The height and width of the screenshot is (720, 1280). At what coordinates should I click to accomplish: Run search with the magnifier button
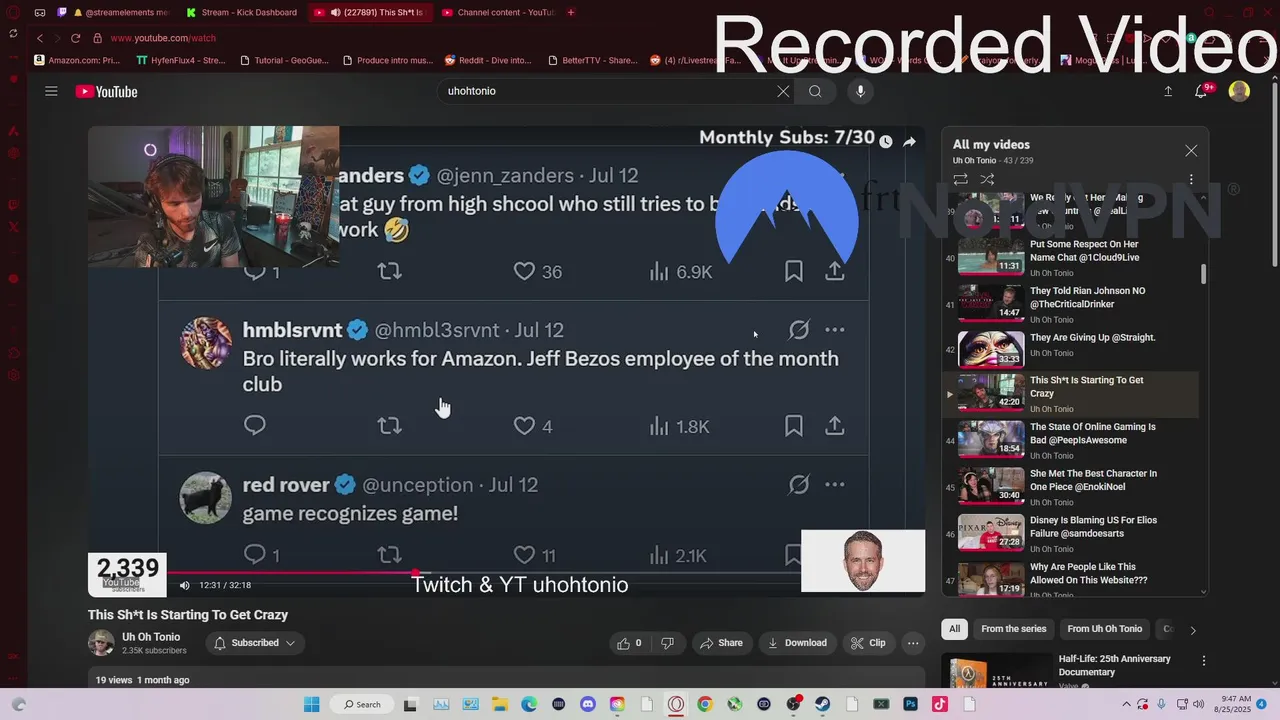coord(816,91)
